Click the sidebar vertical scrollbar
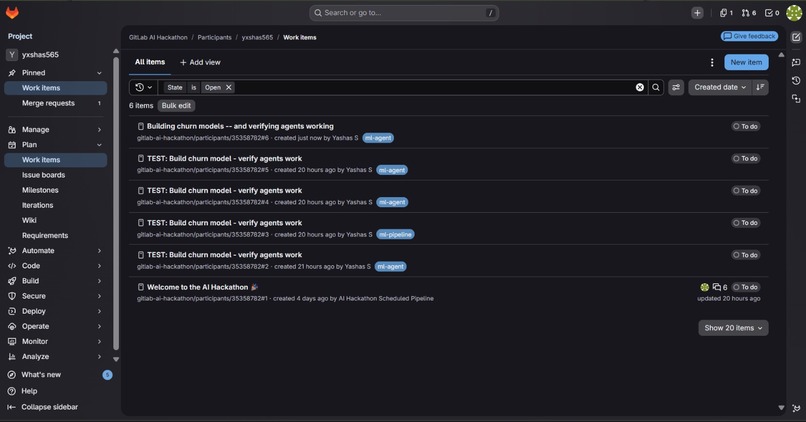This screenshot has height=422, width=806. [116, 203]
